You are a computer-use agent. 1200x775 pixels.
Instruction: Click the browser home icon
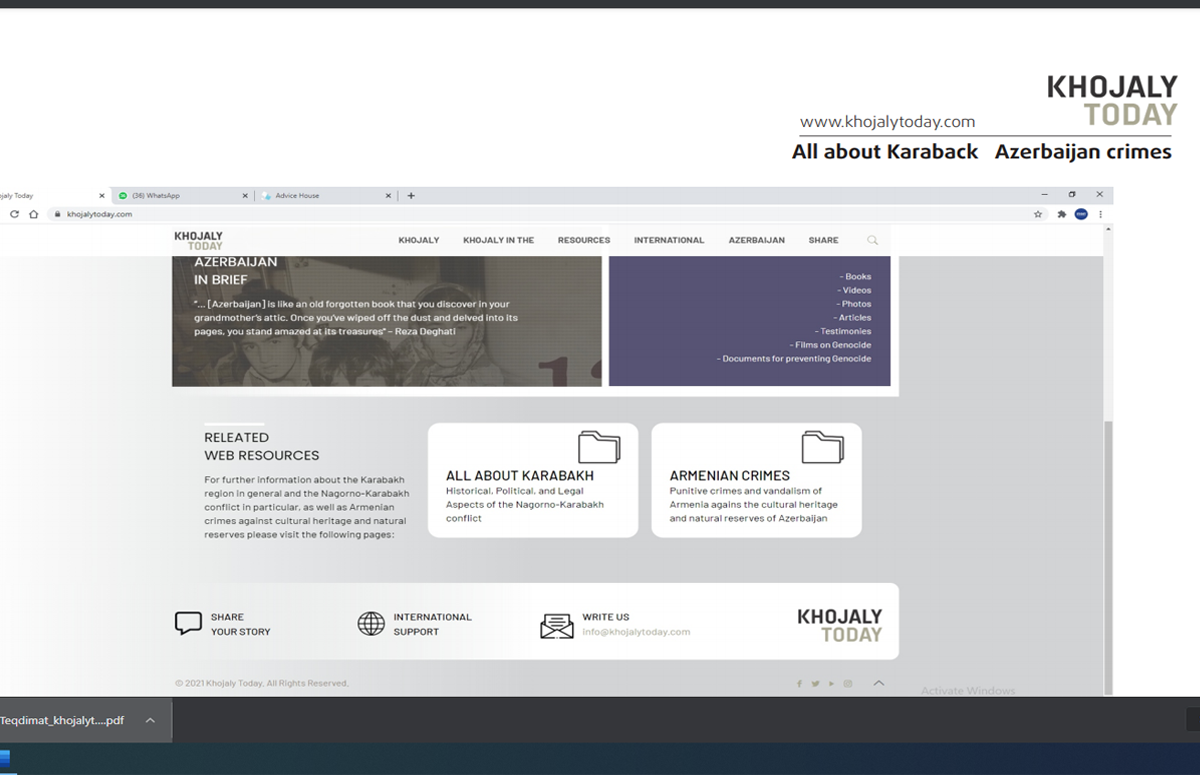tap(33, 214)
